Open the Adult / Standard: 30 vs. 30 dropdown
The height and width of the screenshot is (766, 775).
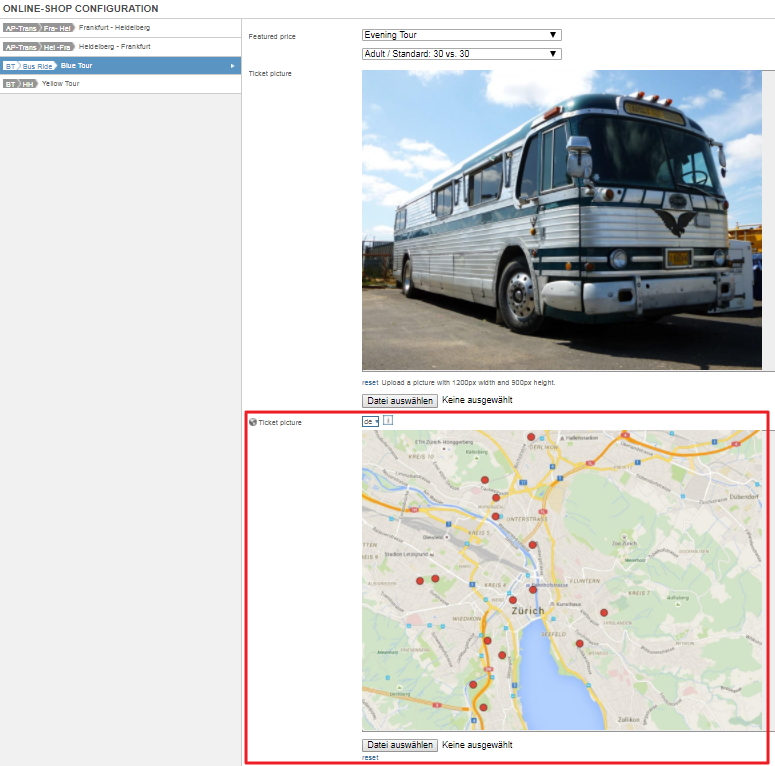point(462,54)
